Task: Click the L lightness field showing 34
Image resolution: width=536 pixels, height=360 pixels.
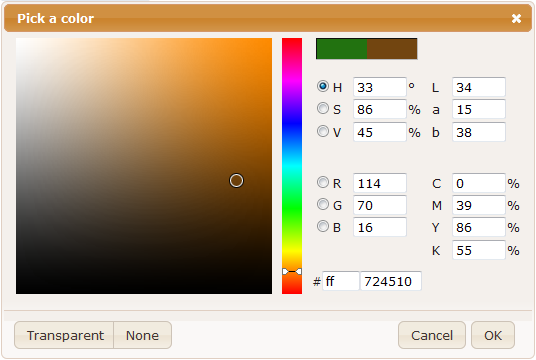Action: point(479,87)
